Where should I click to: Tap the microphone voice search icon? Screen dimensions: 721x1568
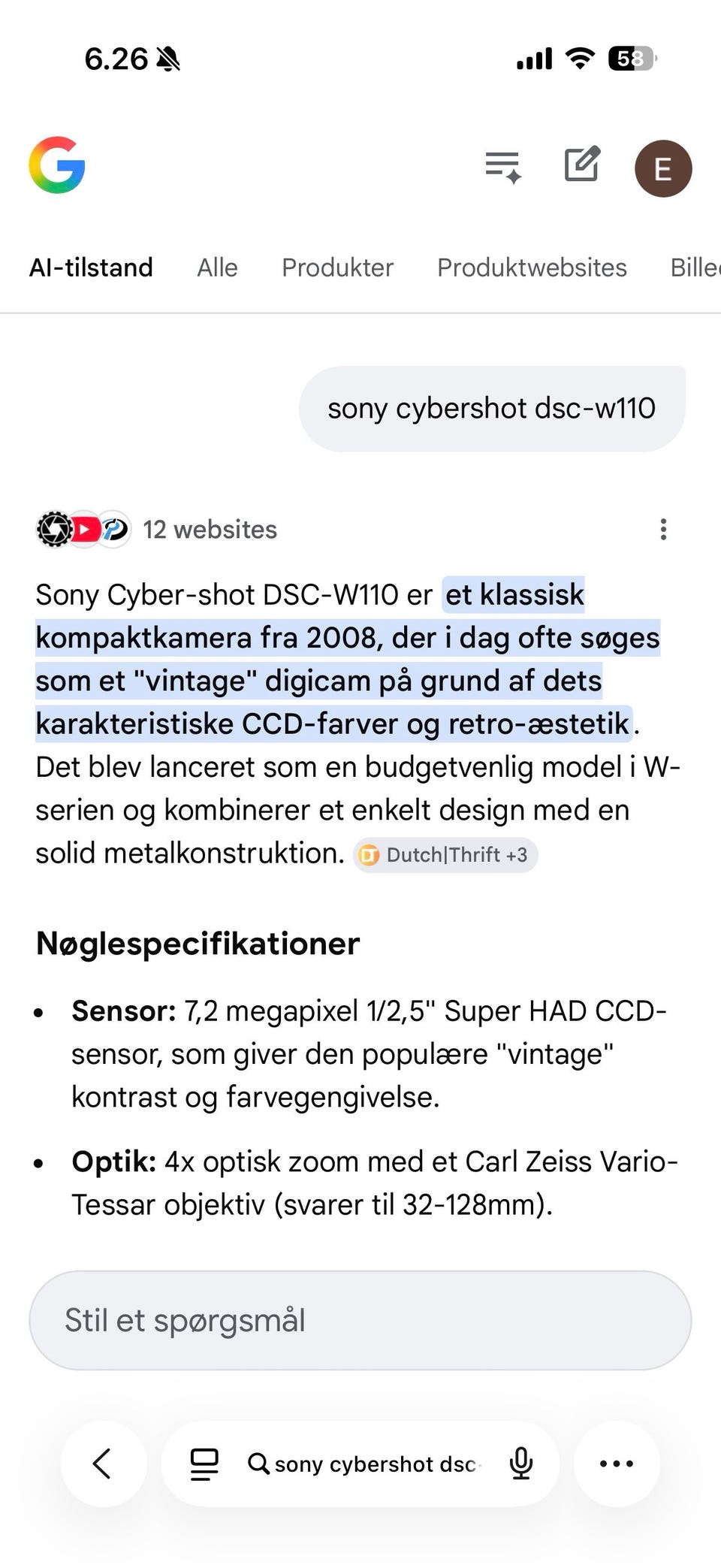click(520, 1464)
